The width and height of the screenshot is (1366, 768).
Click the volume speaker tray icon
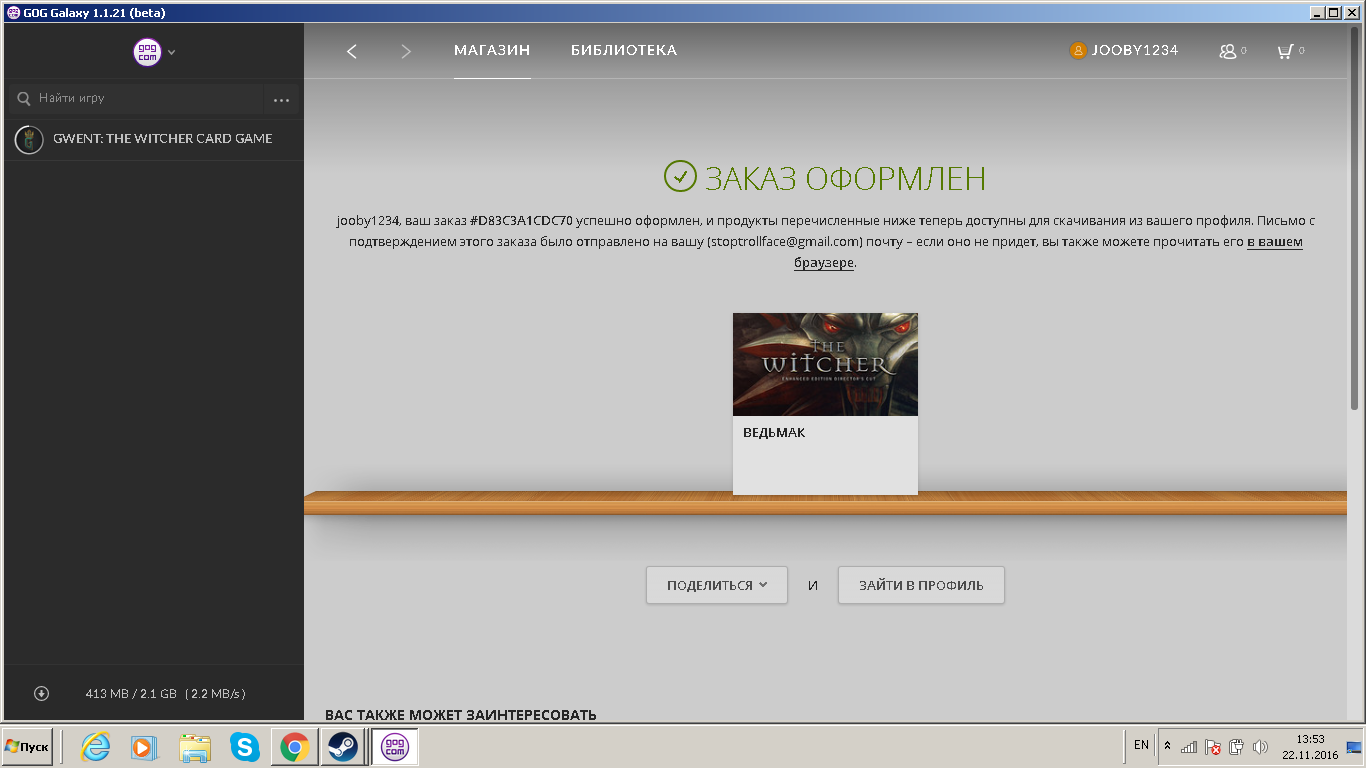coord(1260,746)
